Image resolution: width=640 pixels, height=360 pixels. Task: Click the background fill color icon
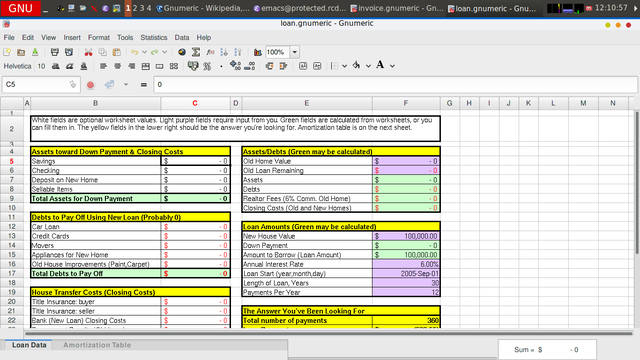tap(356, 66)
